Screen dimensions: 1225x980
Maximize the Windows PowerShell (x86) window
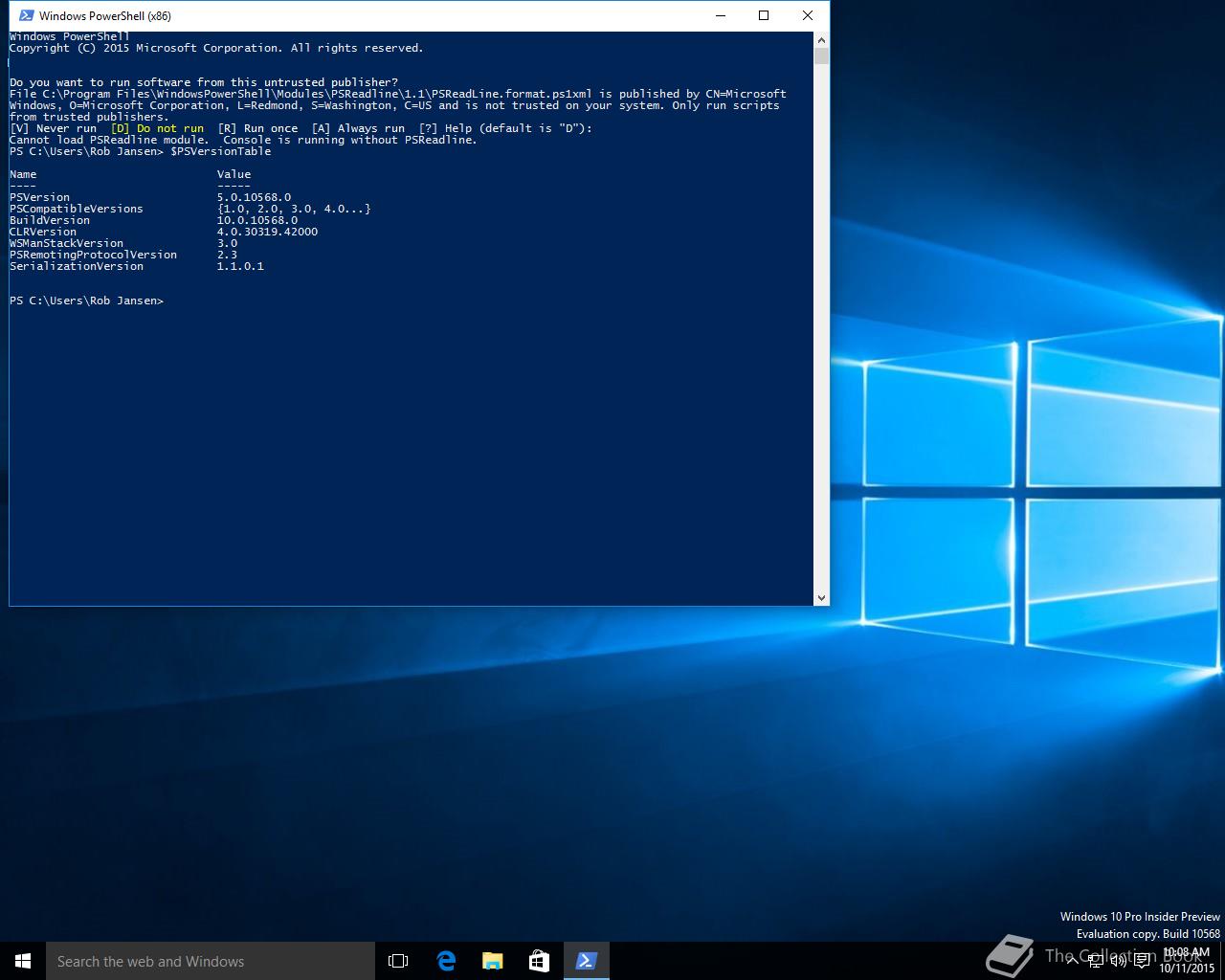click(x=764, y=15)
